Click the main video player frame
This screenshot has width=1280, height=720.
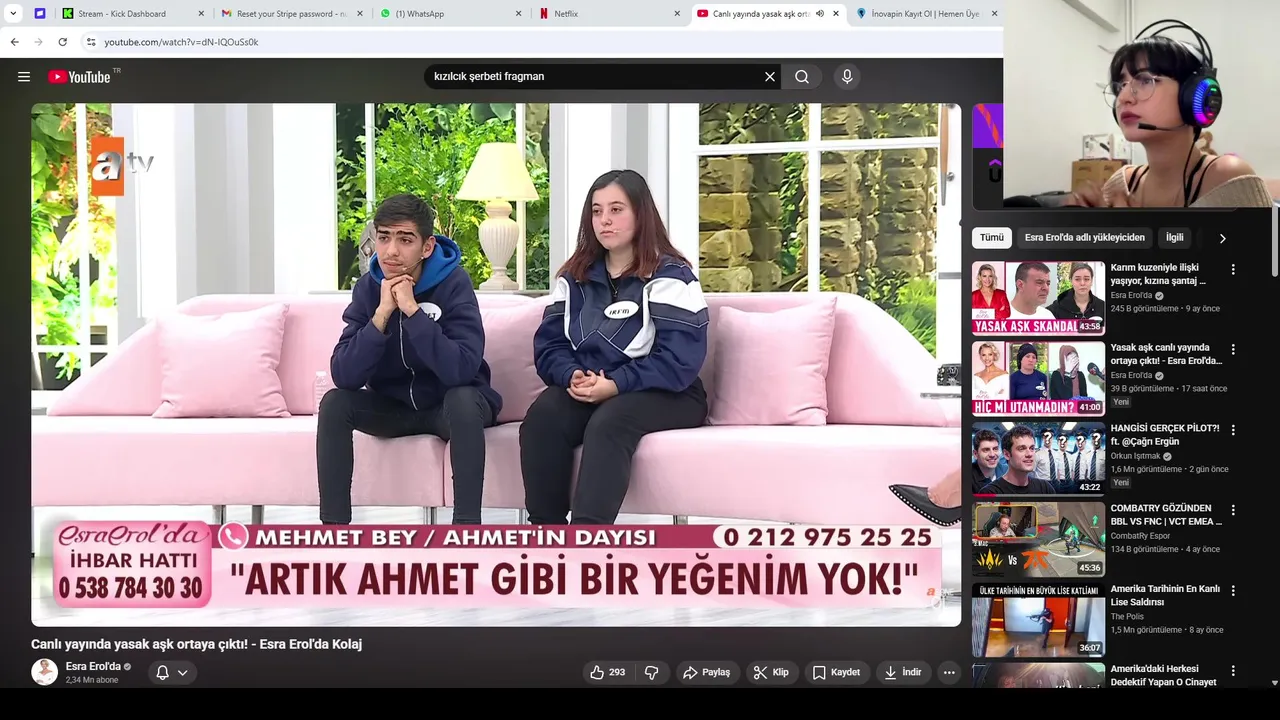point(496,364)
